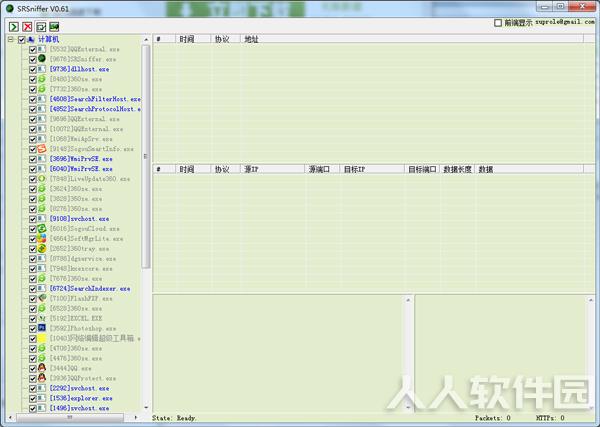Viewport: 600px width, 427px height.
Task: Click the yellow icon of process 1040
Action: (x=42, y=338)
